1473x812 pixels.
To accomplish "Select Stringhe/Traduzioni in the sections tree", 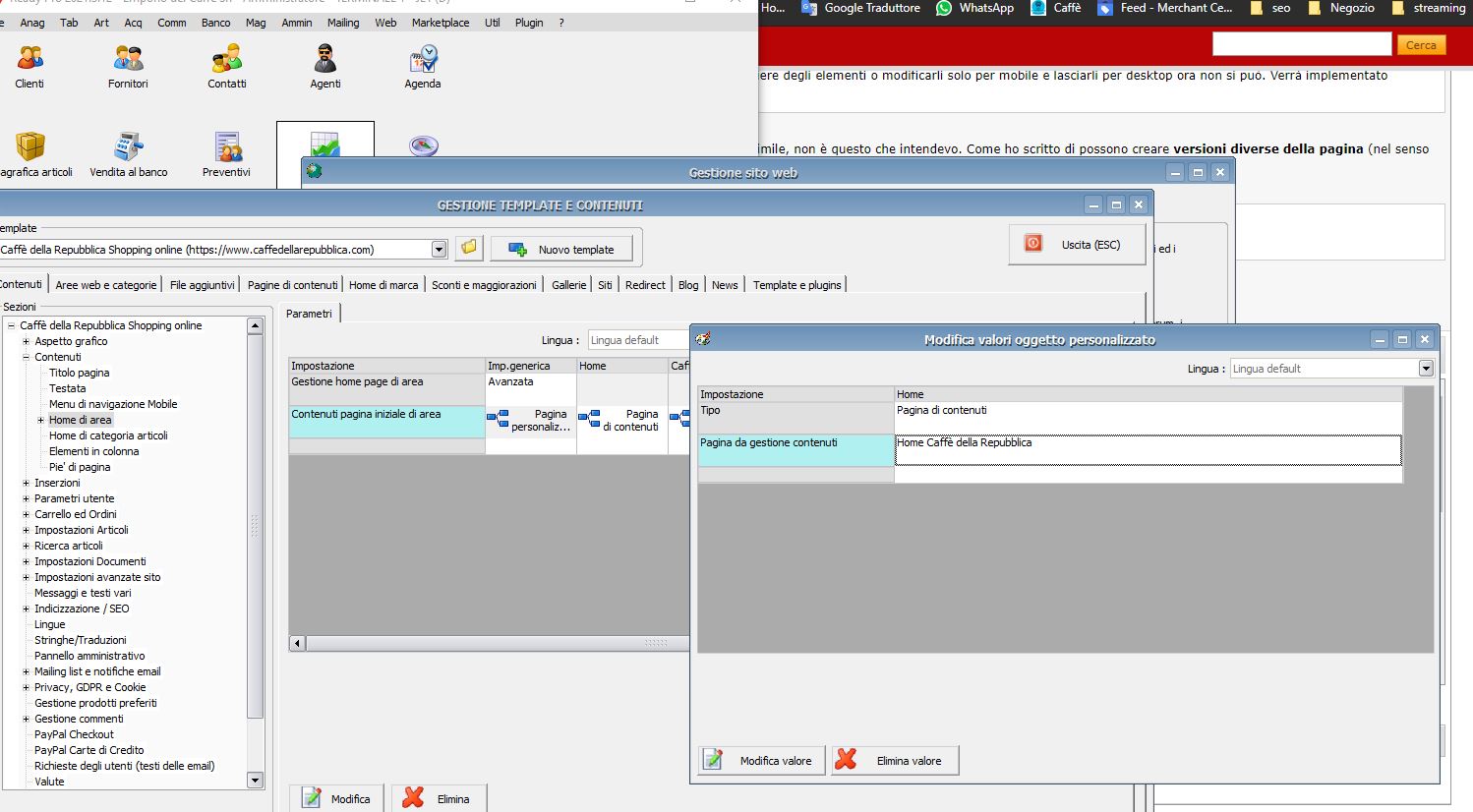I will click(x=81, y=640).
